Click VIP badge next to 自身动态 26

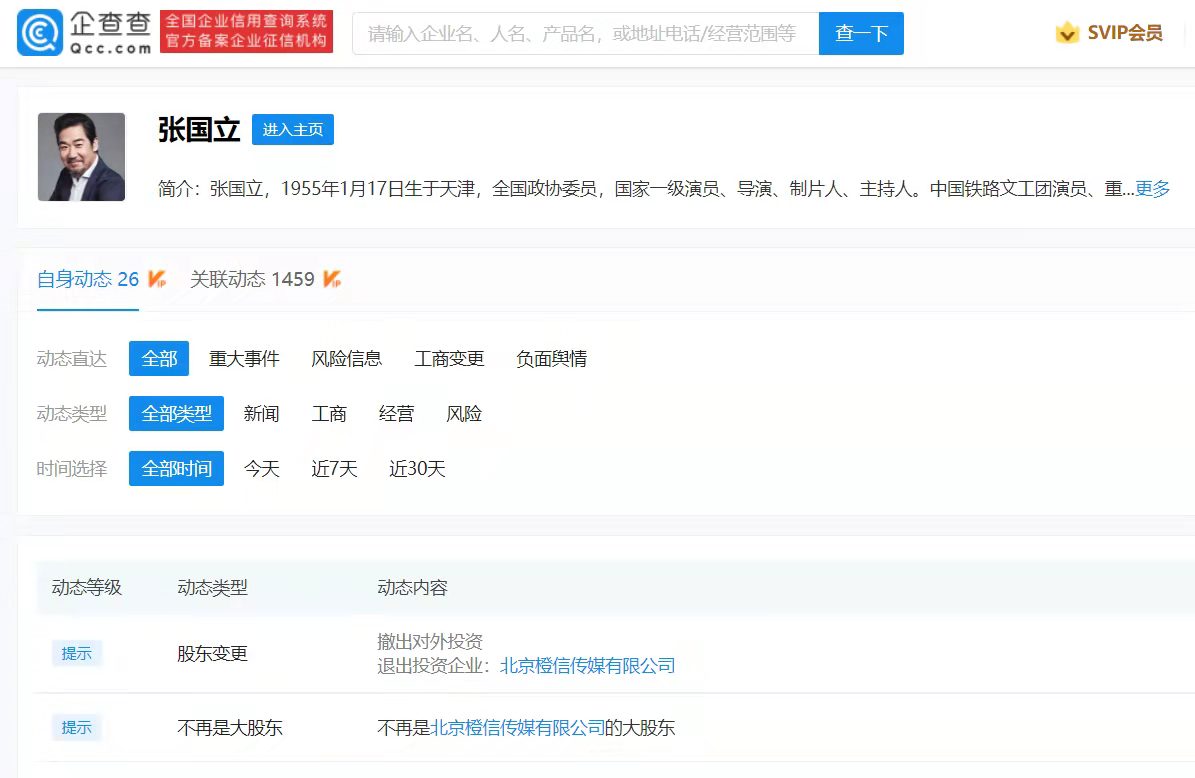coord(157,280)
